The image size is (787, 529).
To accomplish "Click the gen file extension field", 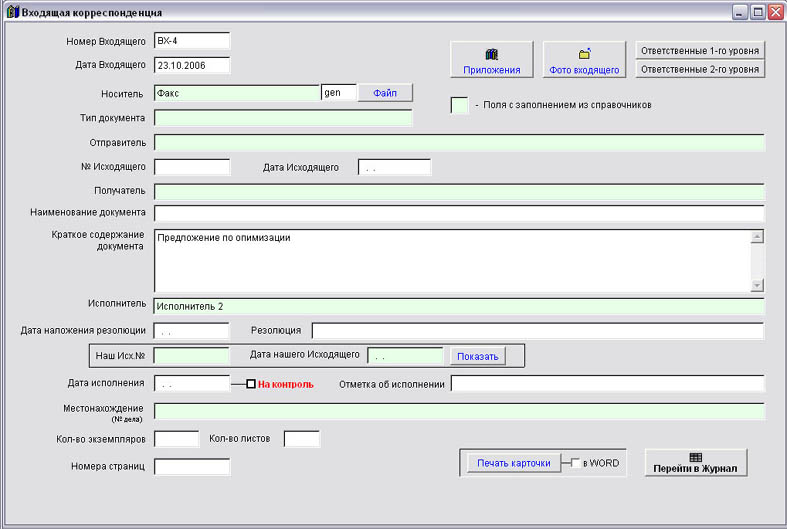I will tap(339, 92).
